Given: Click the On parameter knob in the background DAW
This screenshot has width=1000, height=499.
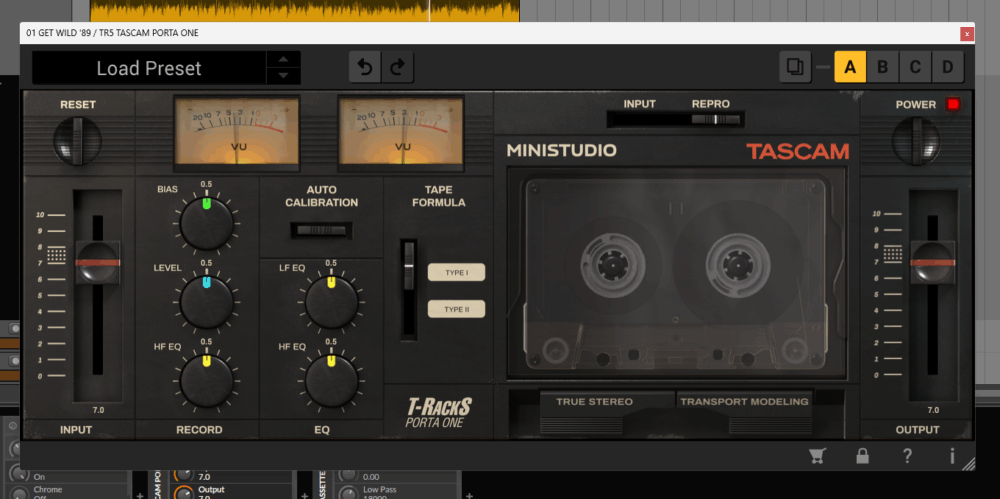Looking at the screenshot, I should tap(19, 475).
